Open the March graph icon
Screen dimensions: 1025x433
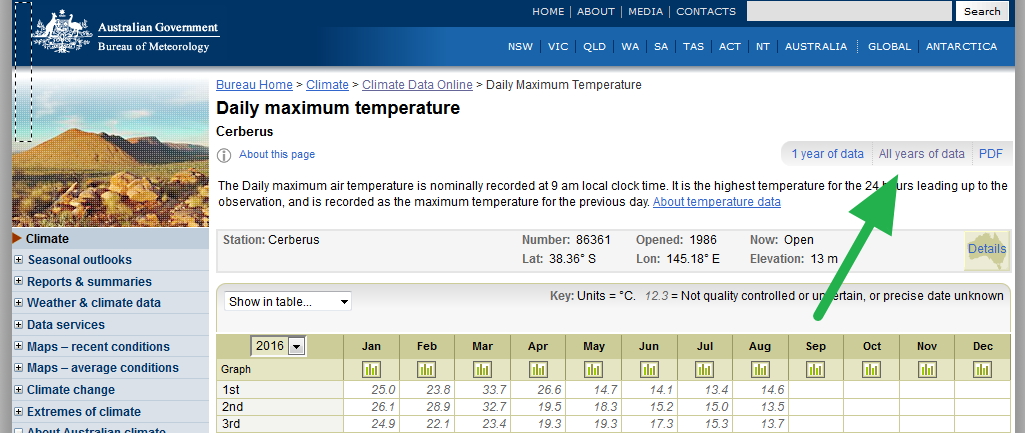tap(482, 370)
